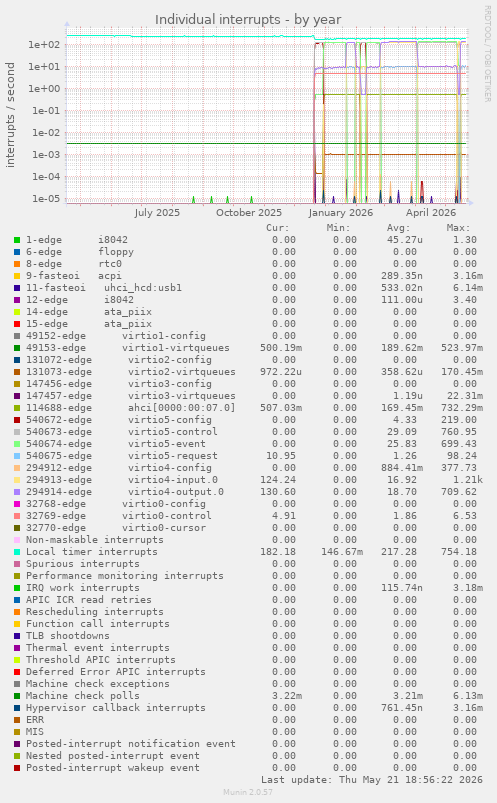Click the orange Rescheduling interrupts swatch
The height and width of the screenshot is (803, 497).
[x=17, y=611]
